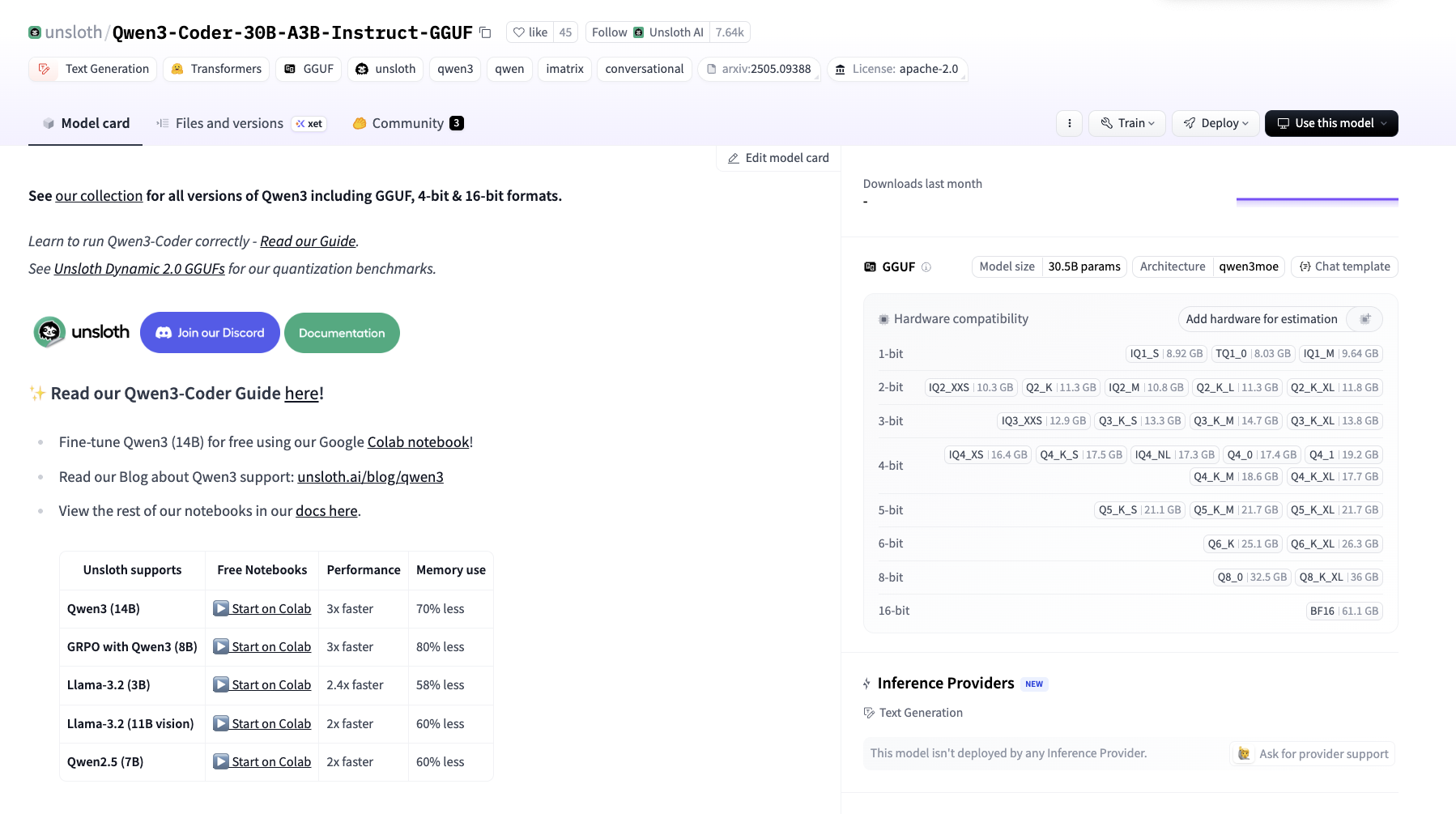Click the add hardware chip icon

[x=1364, y=319]
